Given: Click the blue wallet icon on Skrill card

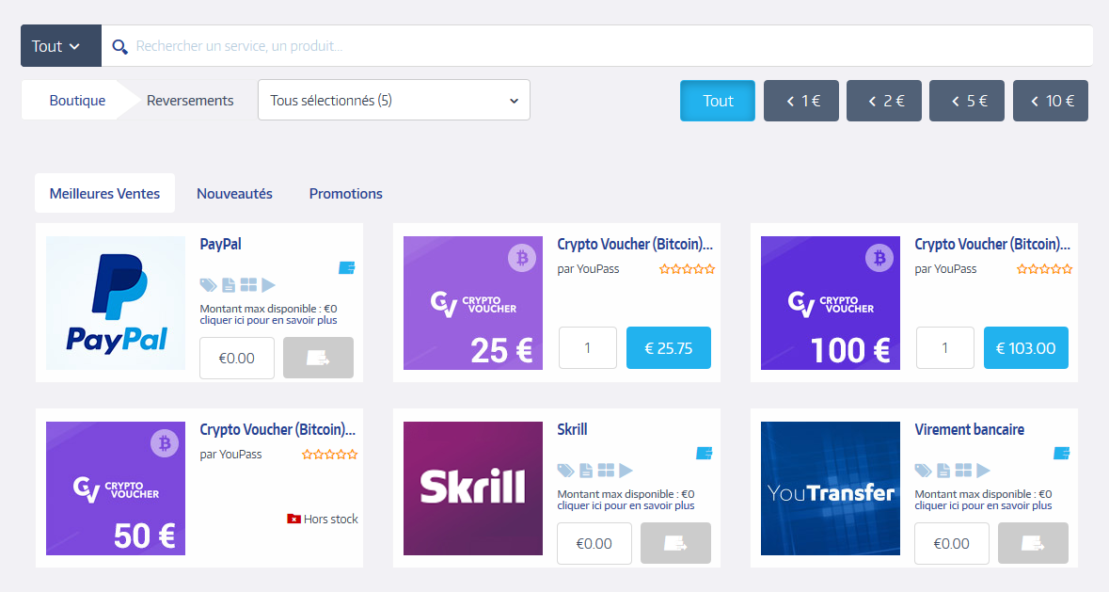Looking at the screenshot, I should 704,453.
